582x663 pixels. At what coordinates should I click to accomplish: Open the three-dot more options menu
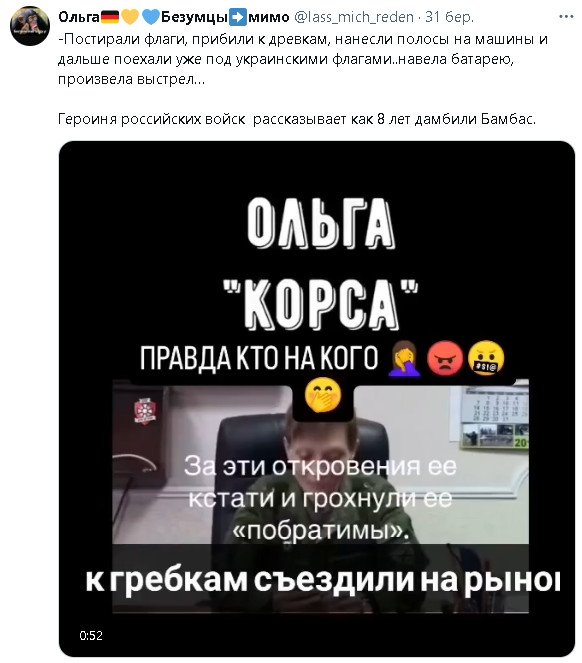pyautogui.click(x=566, y=16)
